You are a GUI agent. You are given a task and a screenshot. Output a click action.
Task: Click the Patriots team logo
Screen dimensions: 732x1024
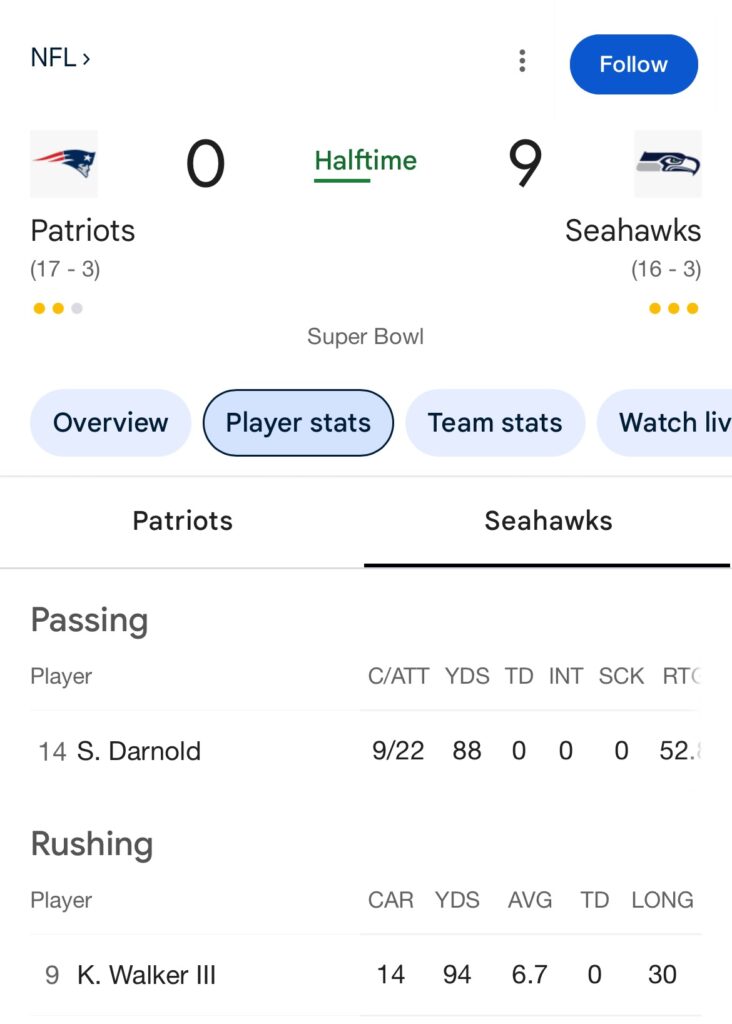point(64,164)
